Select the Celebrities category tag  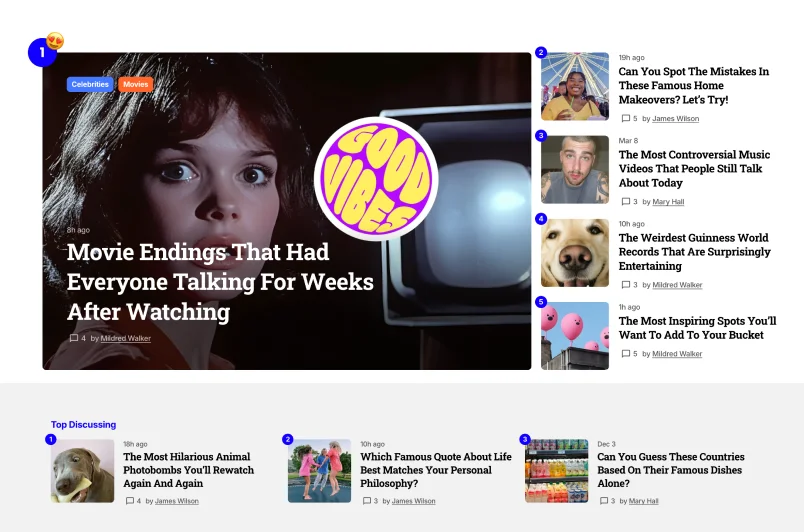(90, 84)
